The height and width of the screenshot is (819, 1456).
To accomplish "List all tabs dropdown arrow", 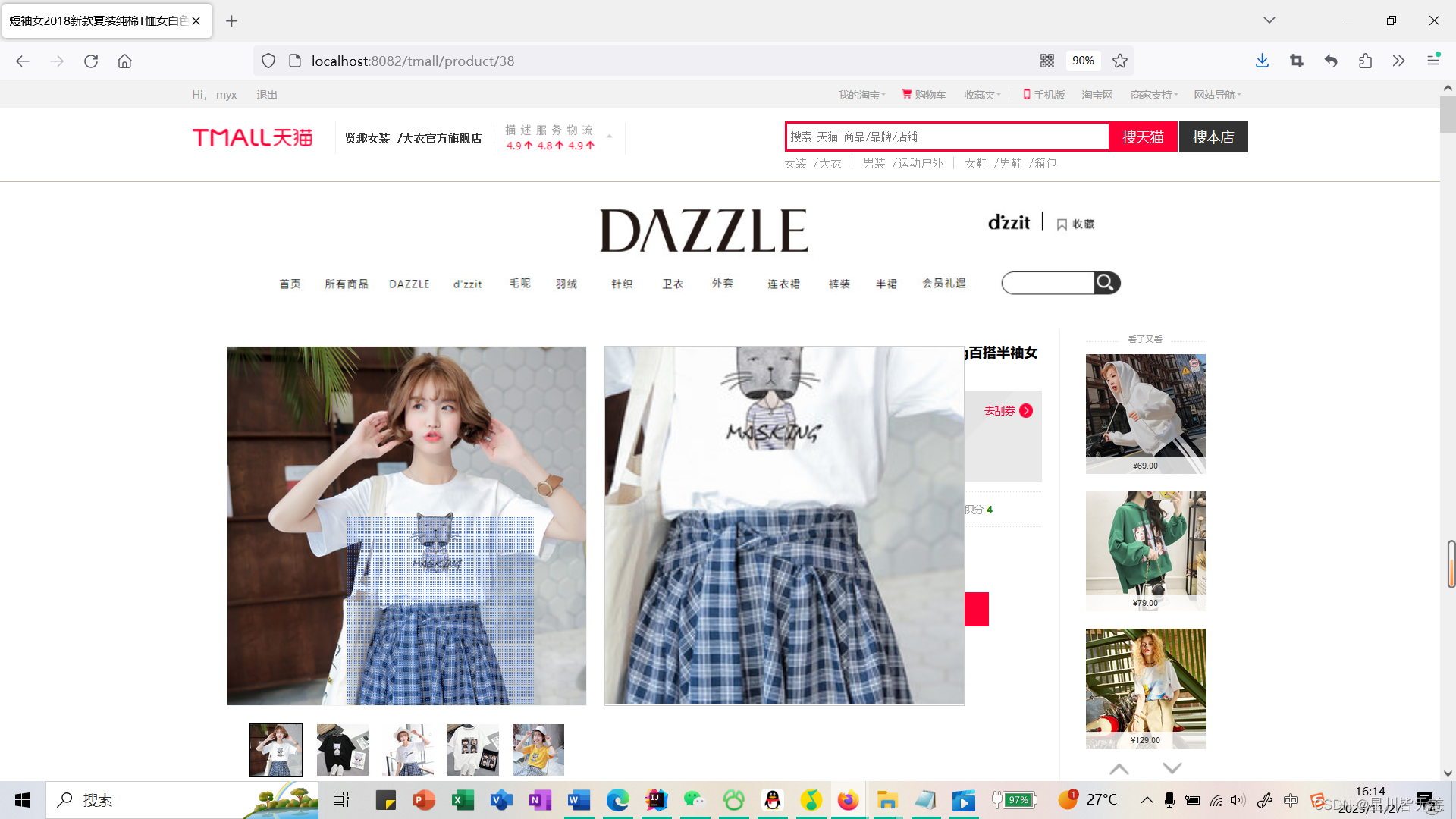I will point(1269,20).
